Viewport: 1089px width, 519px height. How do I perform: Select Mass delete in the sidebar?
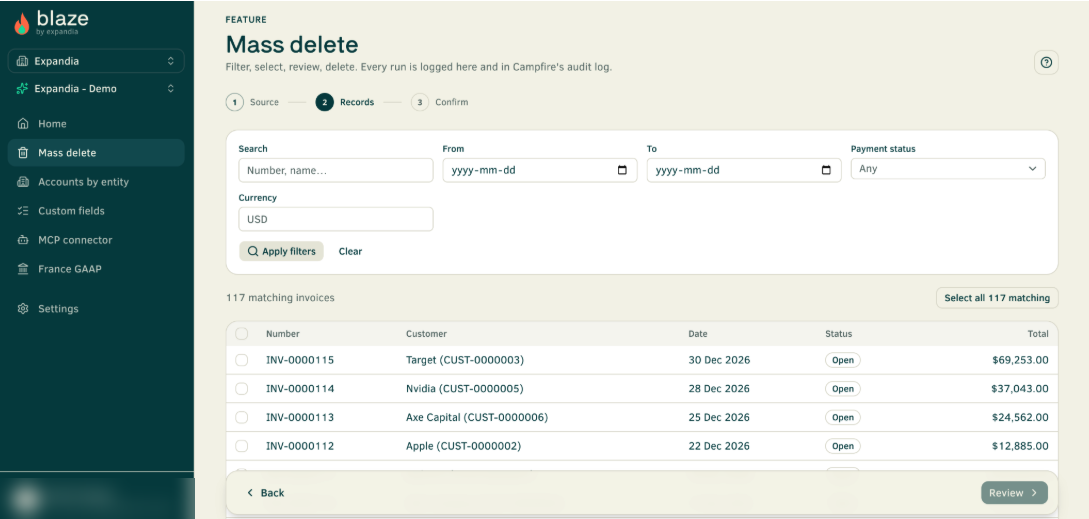[x=96, y=153]
